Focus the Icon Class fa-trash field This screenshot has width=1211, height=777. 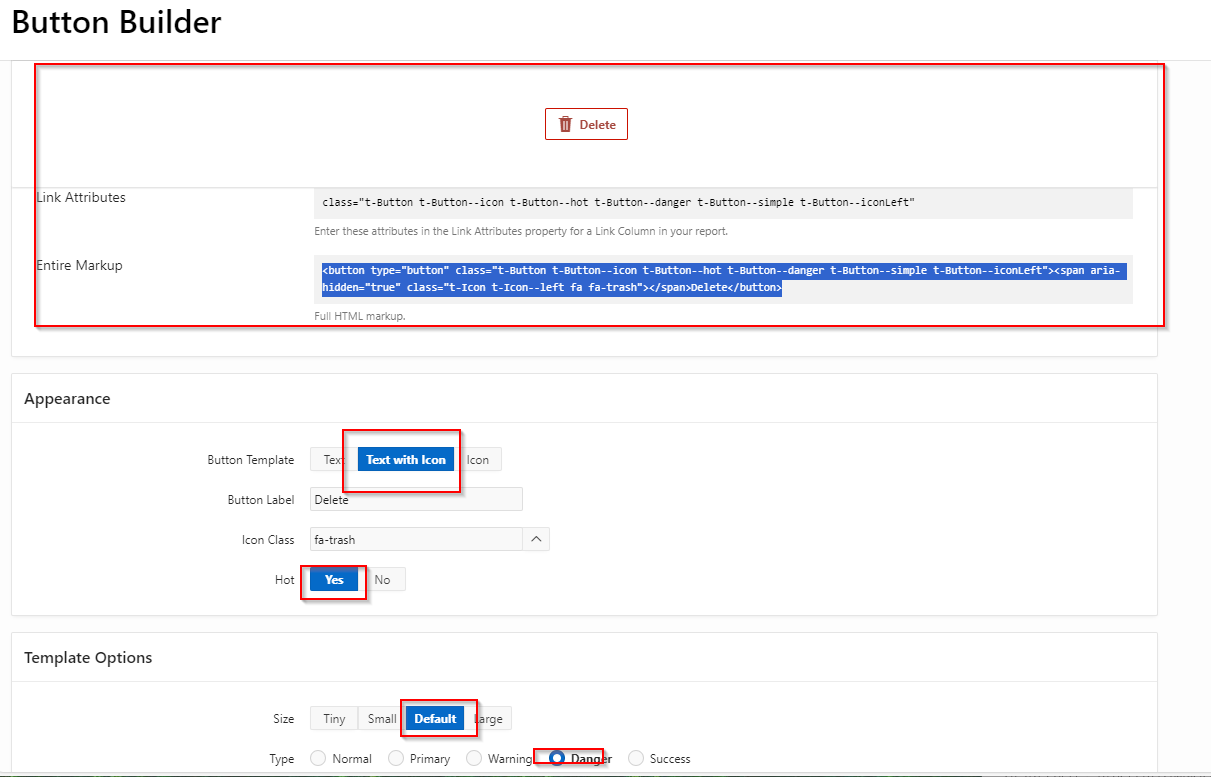click(x=416, y=539)
